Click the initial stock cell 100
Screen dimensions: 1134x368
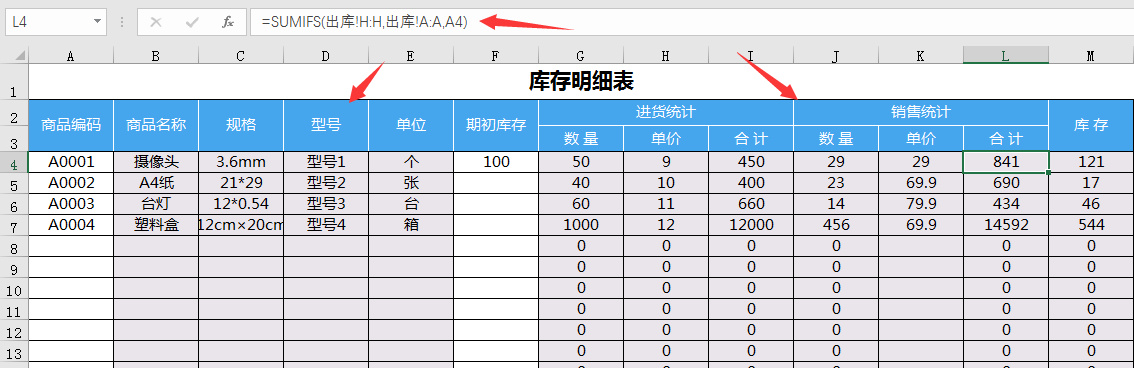pos(495,162)
